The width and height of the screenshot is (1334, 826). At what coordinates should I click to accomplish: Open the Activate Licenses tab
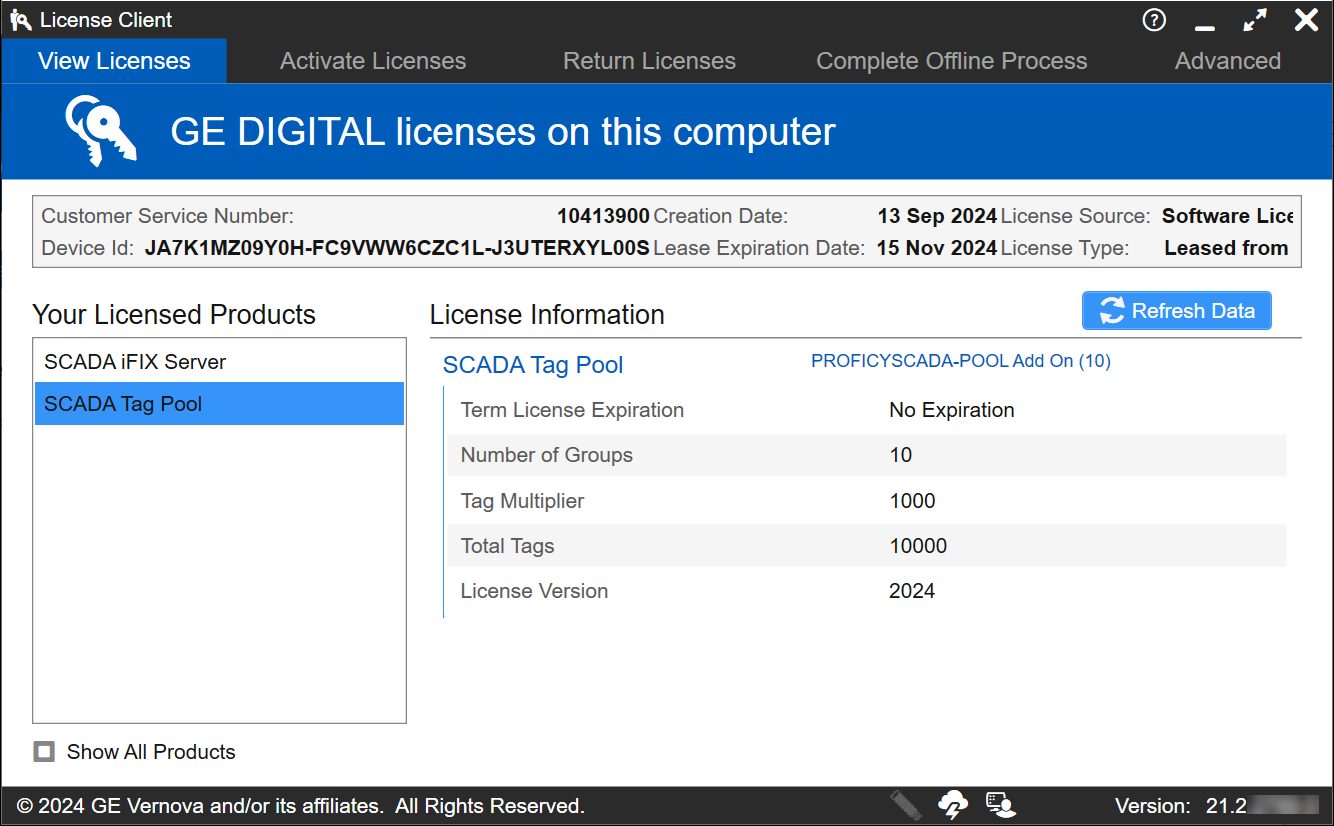[373, 61]
